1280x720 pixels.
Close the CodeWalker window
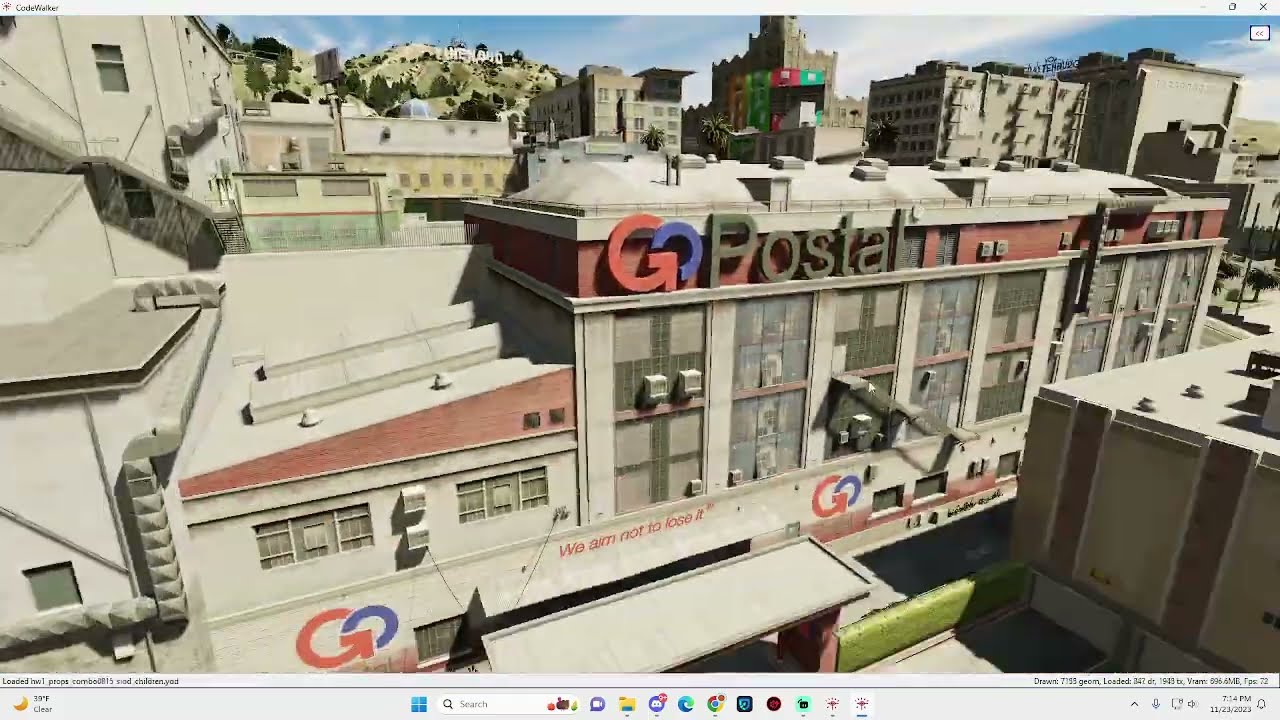(1262, 7)
